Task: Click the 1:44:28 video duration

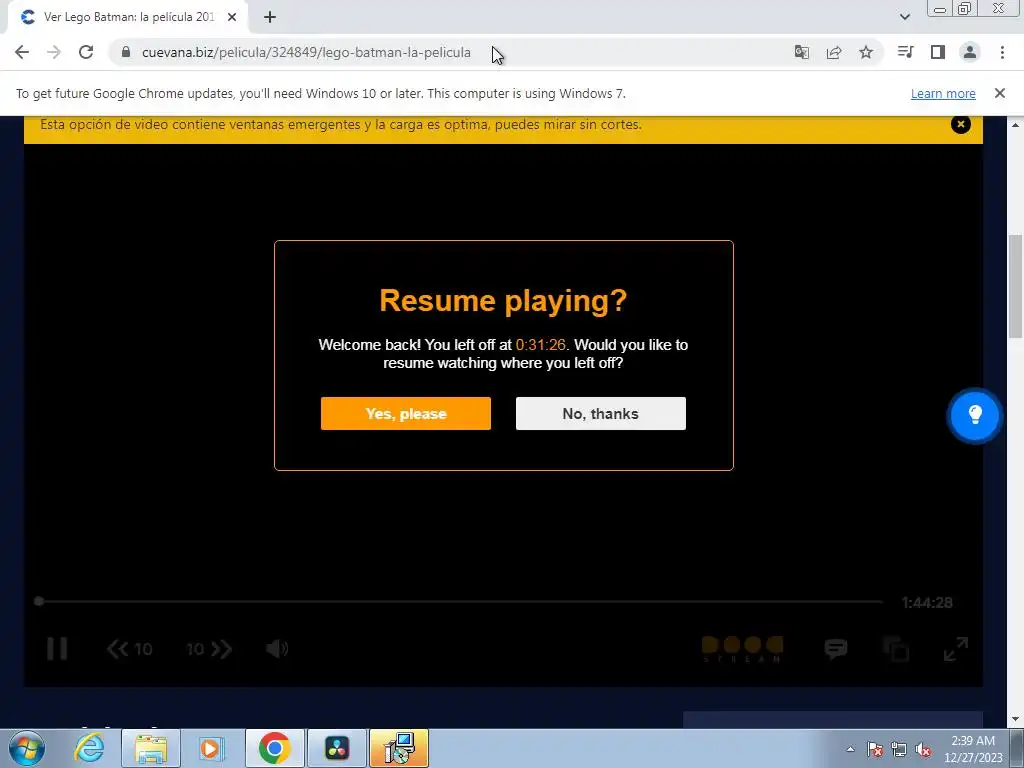Action: pos(927,603)
